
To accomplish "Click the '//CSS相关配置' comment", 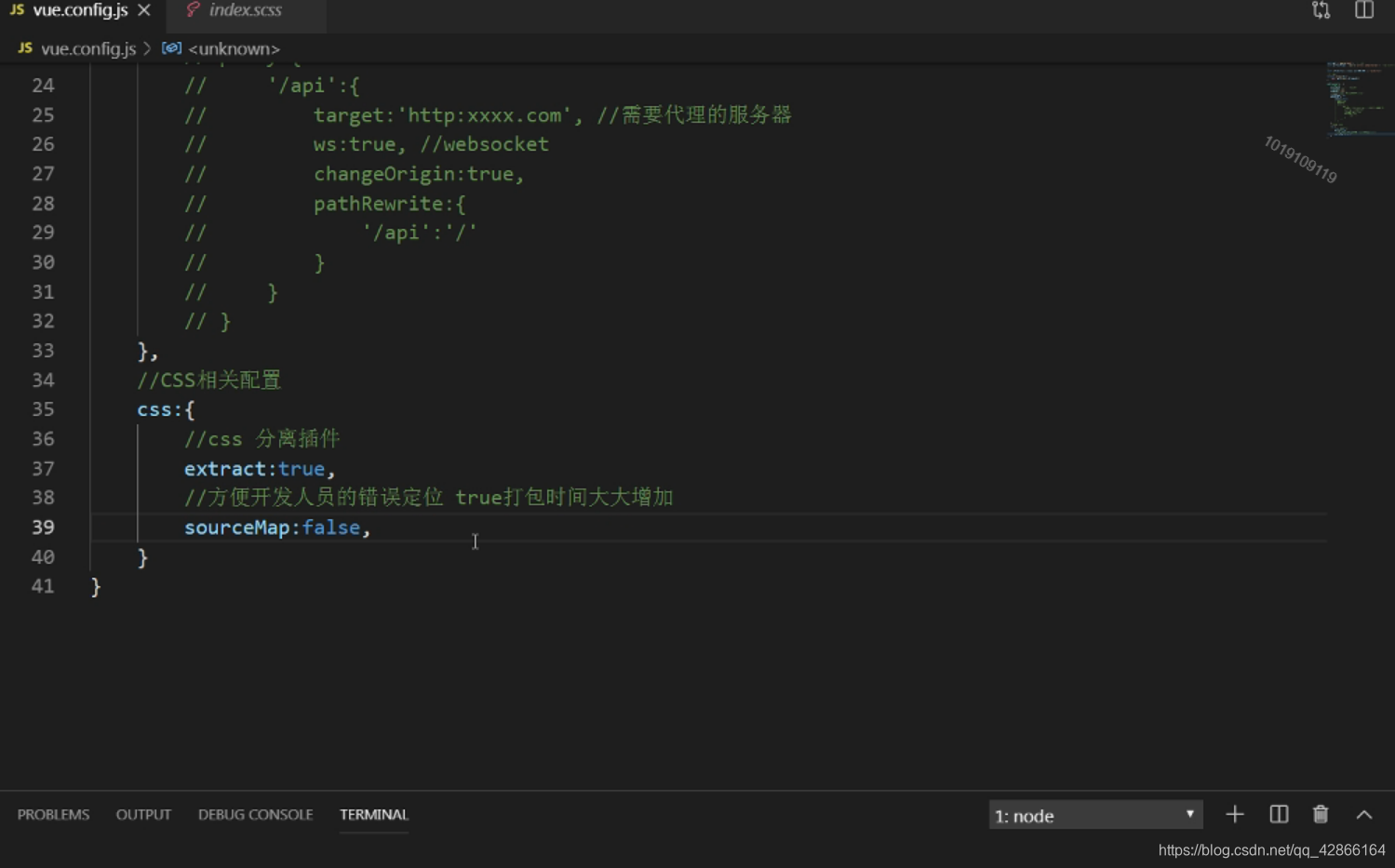I will click(208, 380).
